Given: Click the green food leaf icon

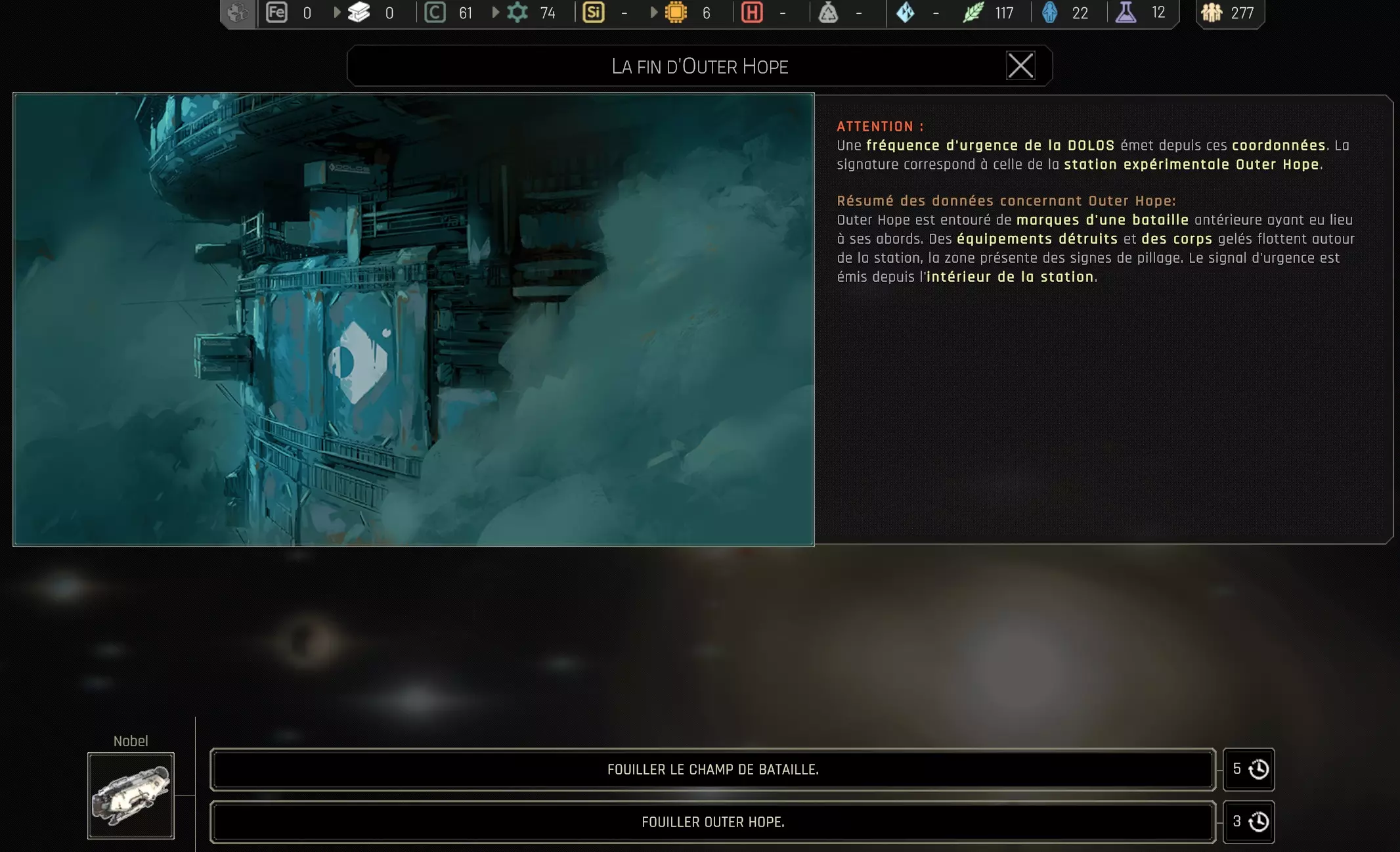Looking at the screenshot, I should click(x=973, y=12).
